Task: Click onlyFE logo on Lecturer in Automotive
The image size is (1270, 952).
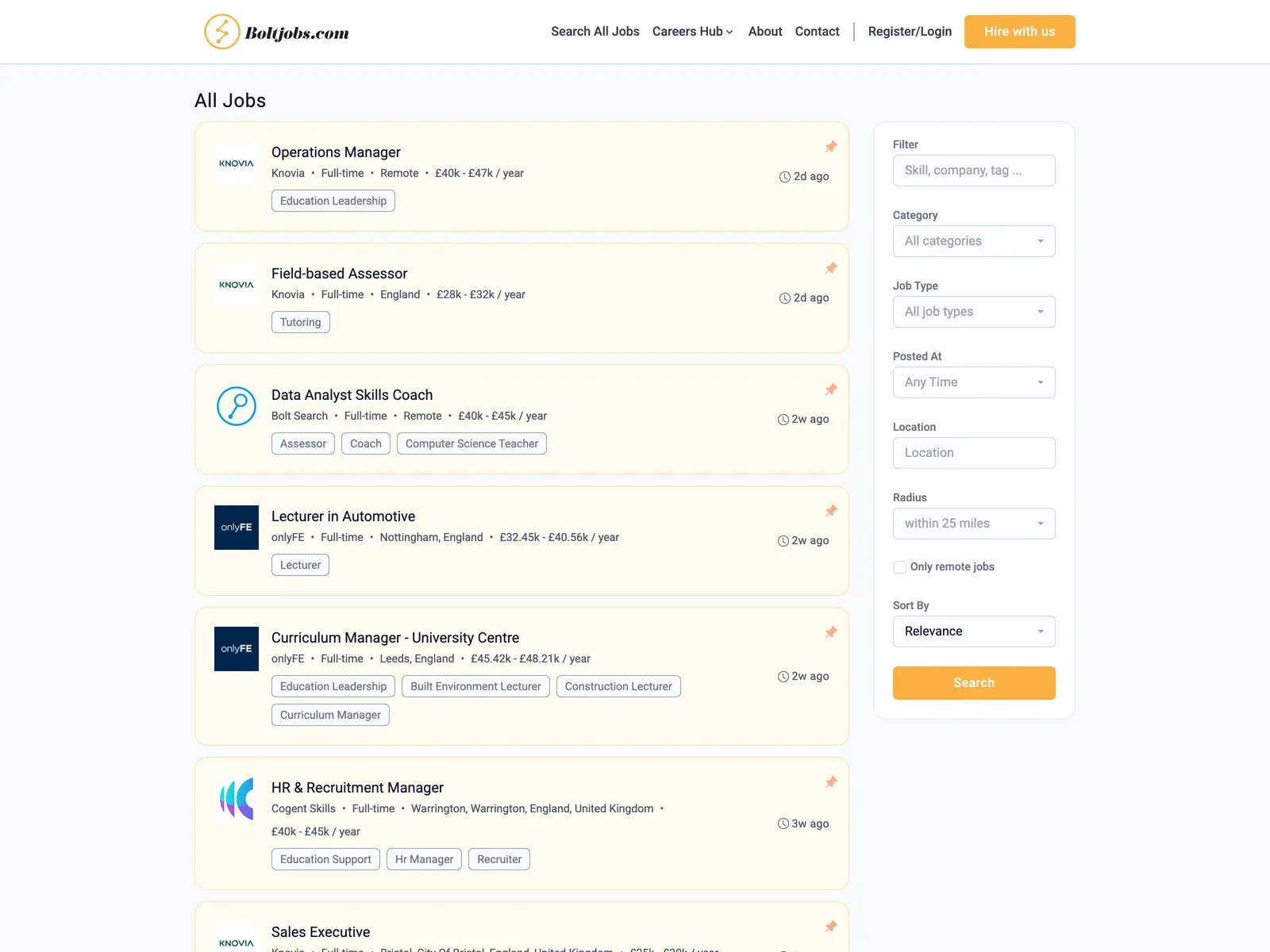Action: pyautogui.click(x=237, y=528)
